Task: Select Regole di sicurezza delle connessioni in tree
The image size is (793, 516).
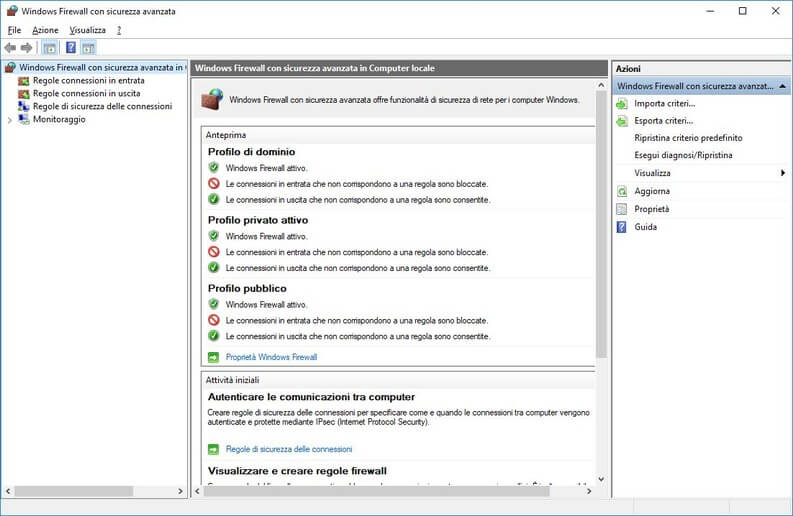Action: [102, 106]
